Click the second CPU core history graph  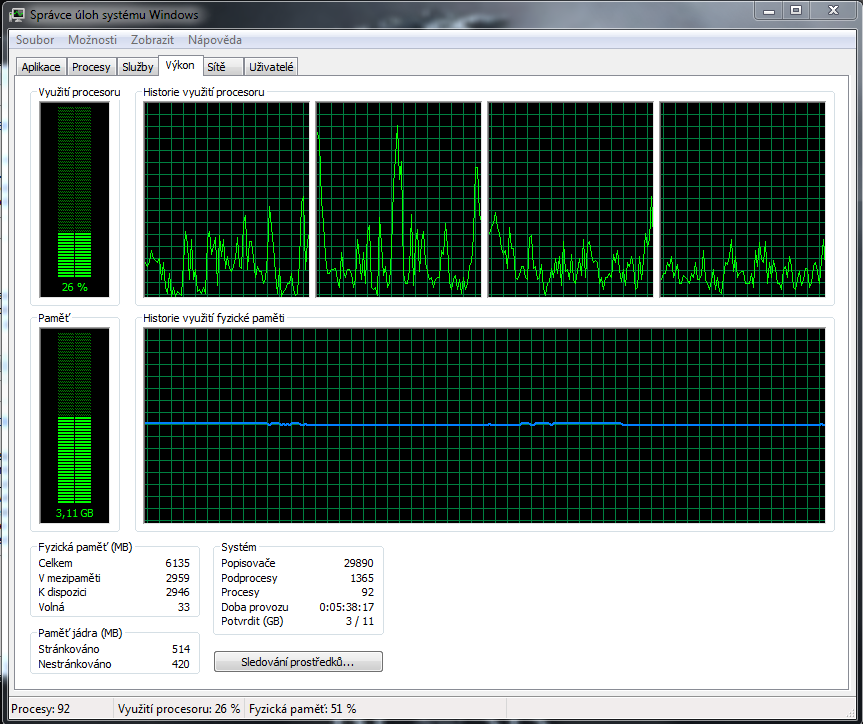tap(398, 199)
